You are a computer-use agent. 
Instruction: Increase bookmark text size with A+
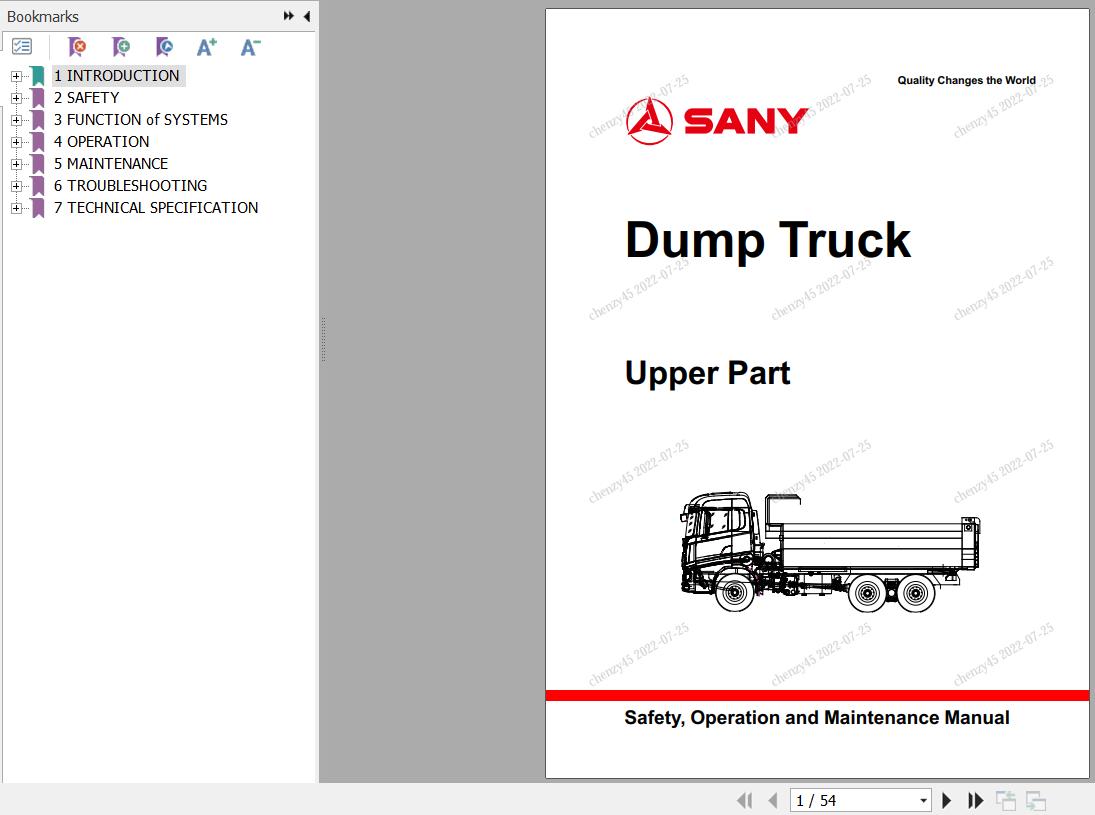[207, 47]
